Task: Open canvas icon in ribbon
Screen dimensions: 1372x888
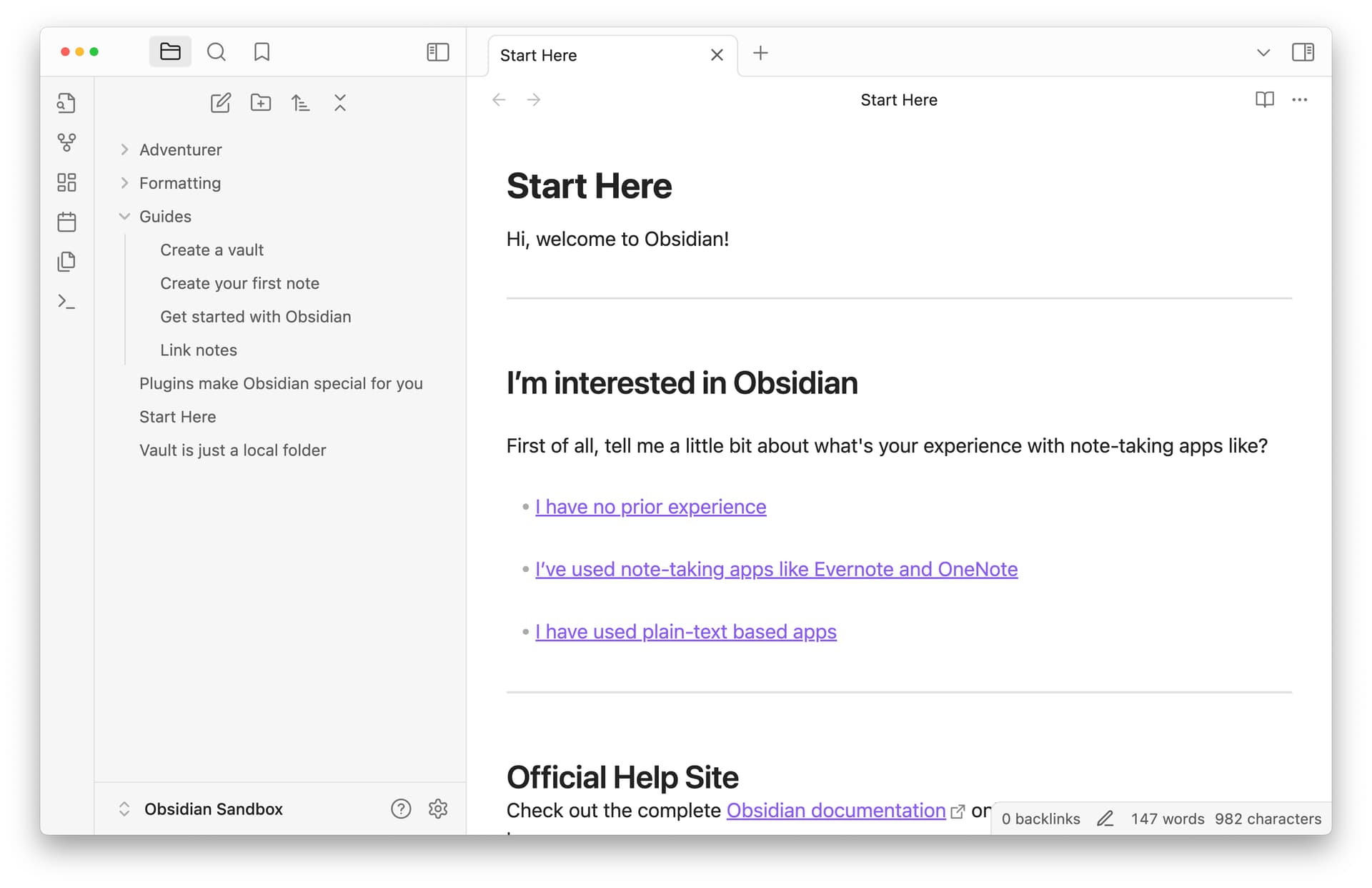Action: click(x=66, y=182)
